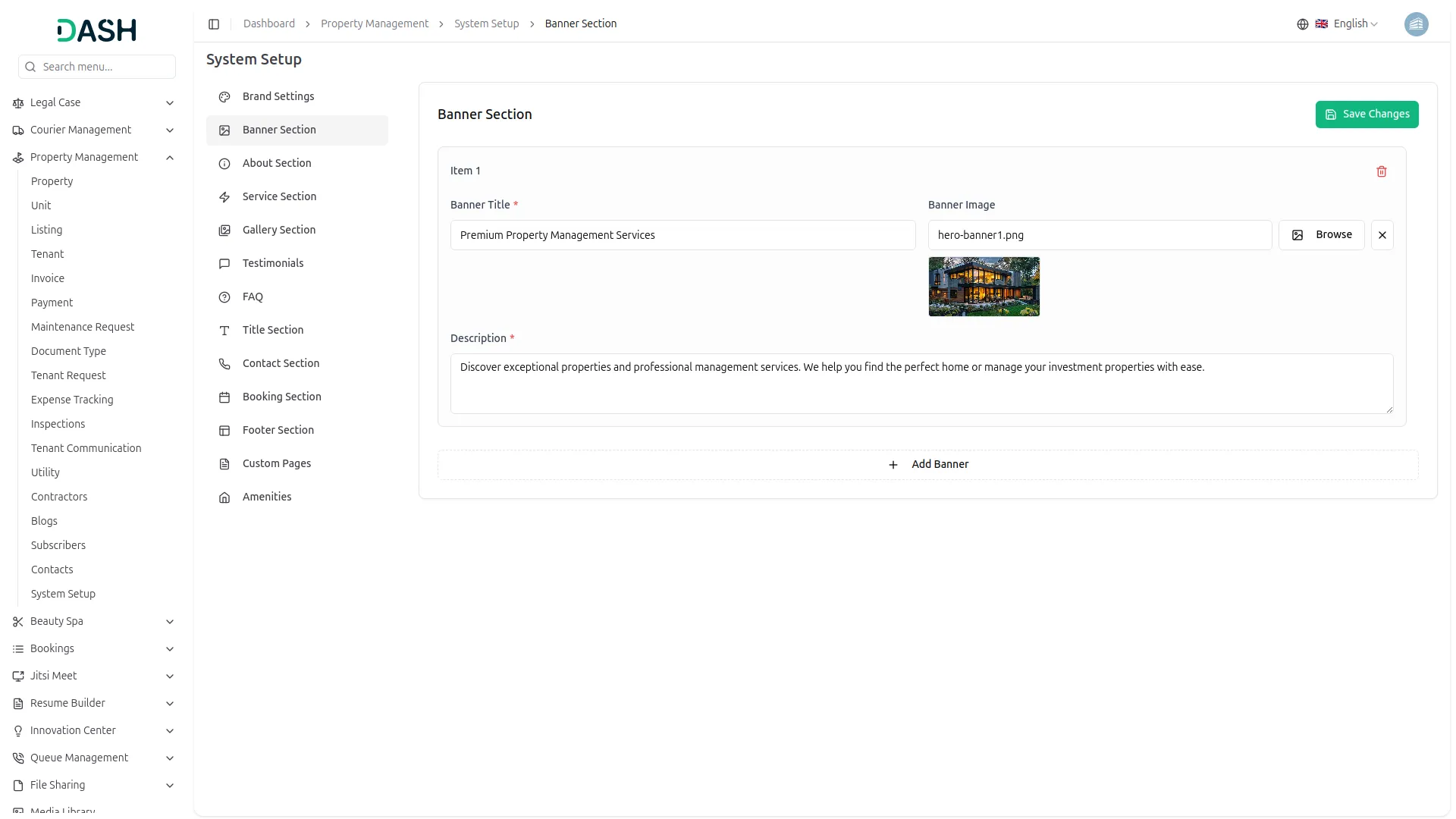This screenshot has height=819, width=1456.
Task: Open the Gallery Section tab
Action: click(x=279, y=230)
